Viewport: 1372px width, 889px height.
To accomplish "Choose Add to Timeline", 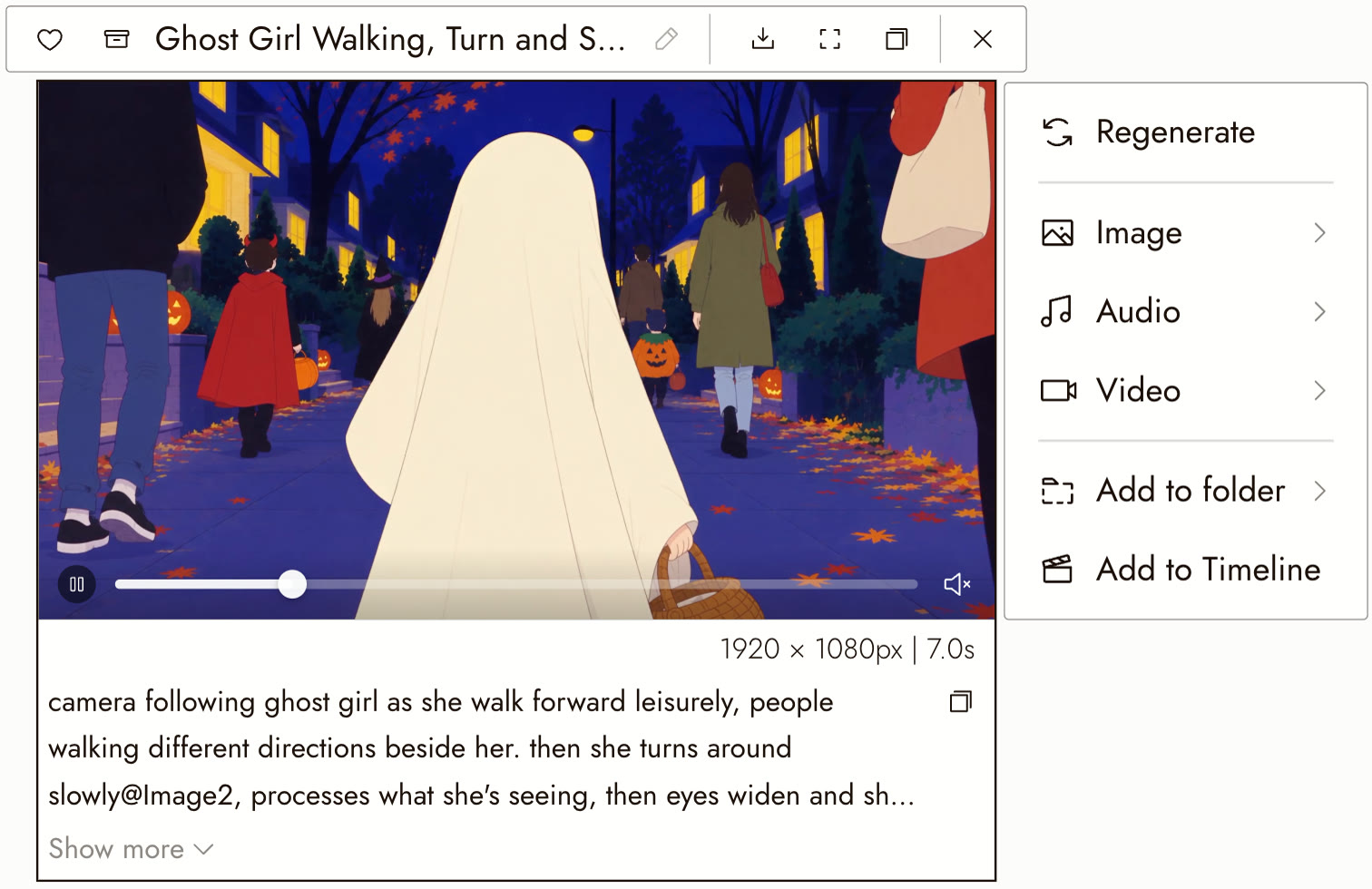I will pyautogui.click(x=1185, y=570).
